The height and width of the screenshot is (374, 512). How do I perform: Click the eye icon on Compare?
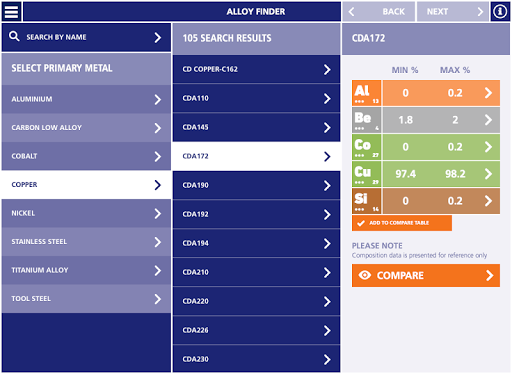(365, 275)
